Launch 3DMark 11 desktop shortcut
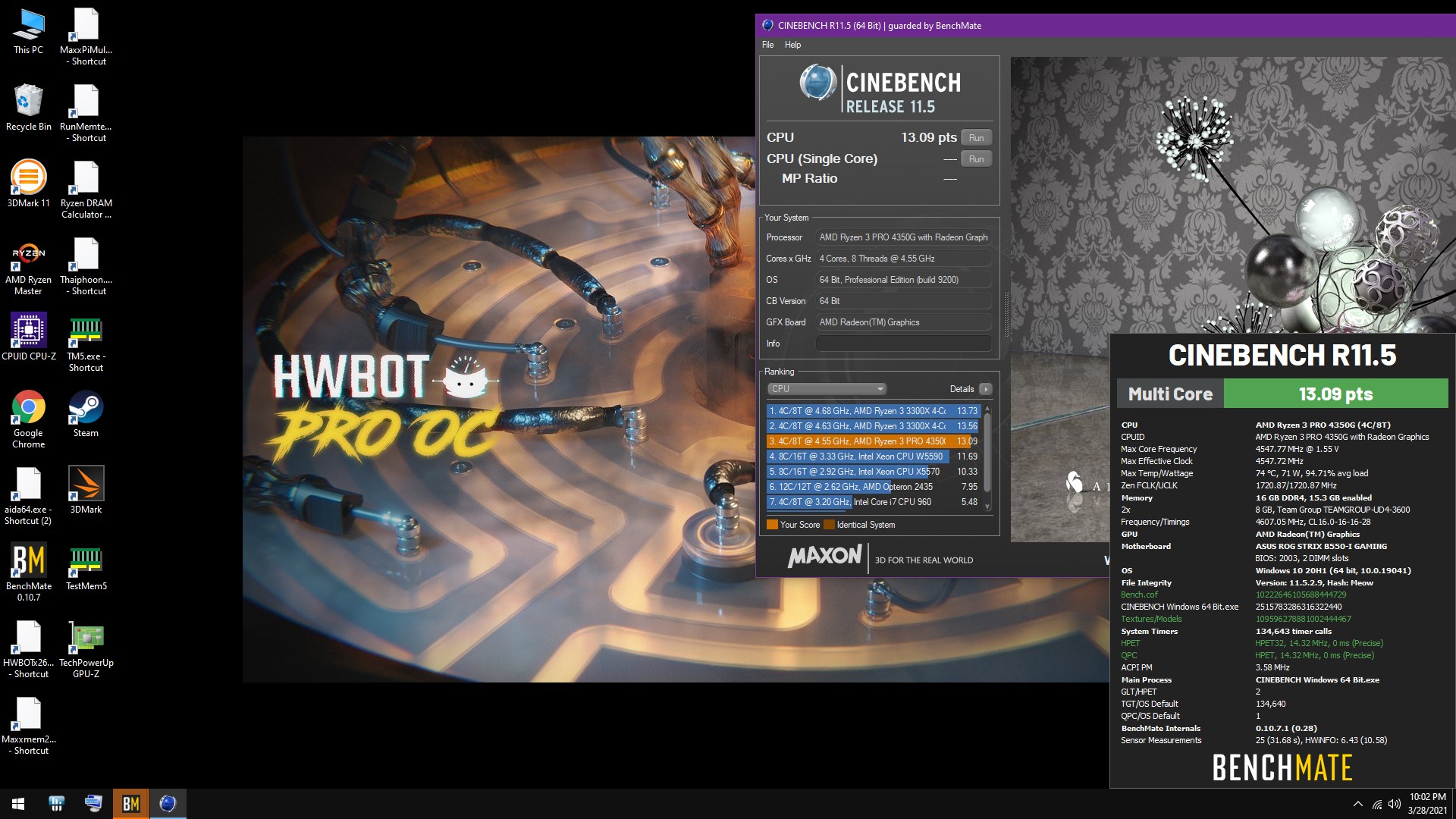The height and width of the screenshot is (819, 1456). point(28,184)
